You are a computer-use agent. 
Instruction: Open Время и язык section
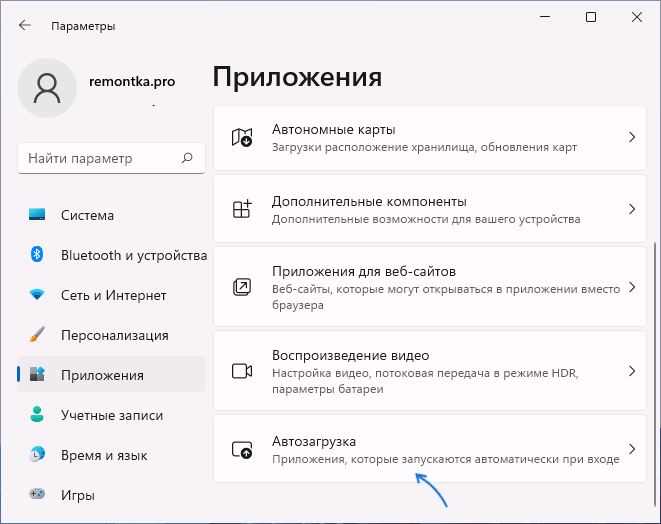[111, 455]
